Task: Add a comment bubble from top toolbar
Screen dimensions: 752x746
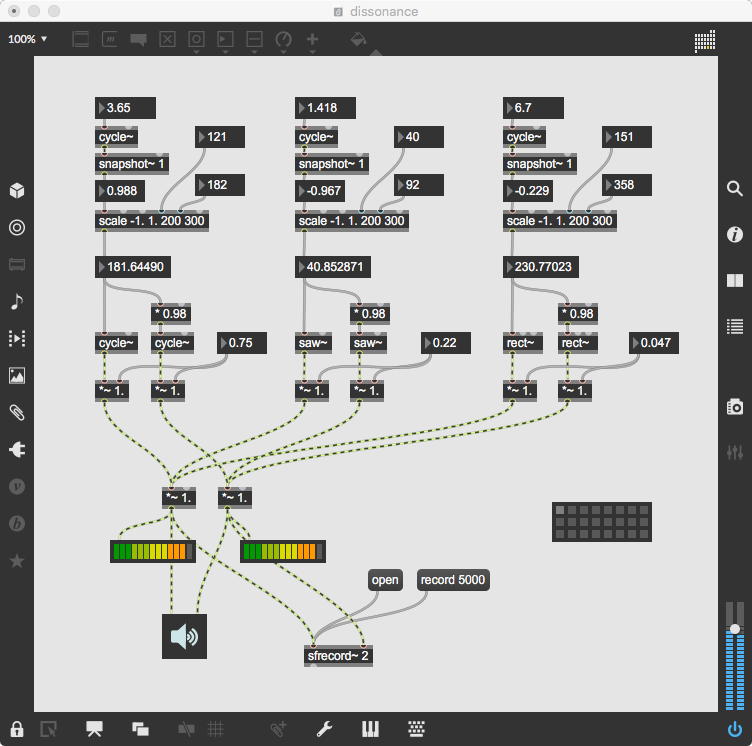Action: pos(139,39)
